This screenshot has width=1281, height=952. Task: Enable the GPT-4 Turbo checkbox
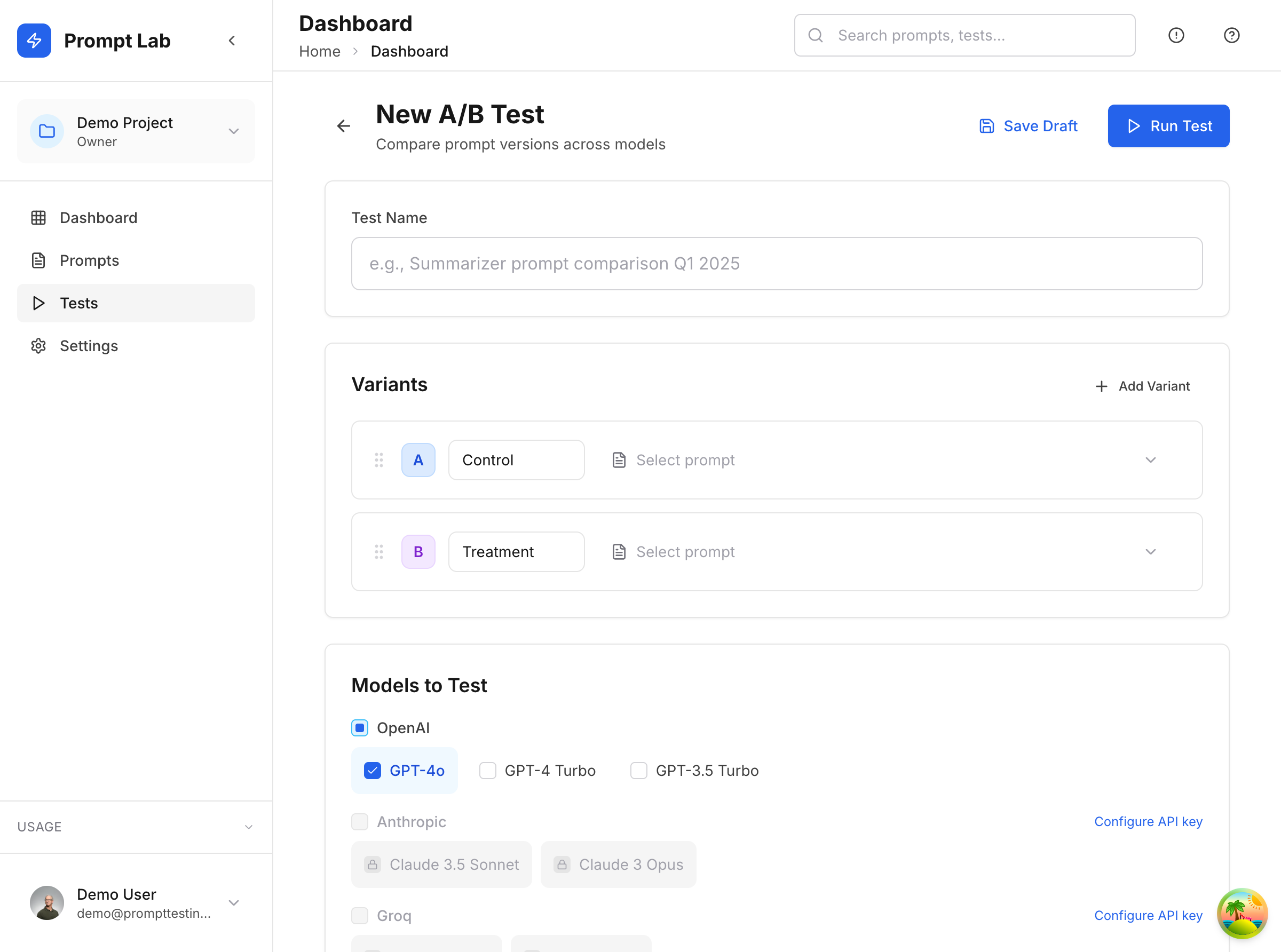pyautogui.click(x=487, y=771)
